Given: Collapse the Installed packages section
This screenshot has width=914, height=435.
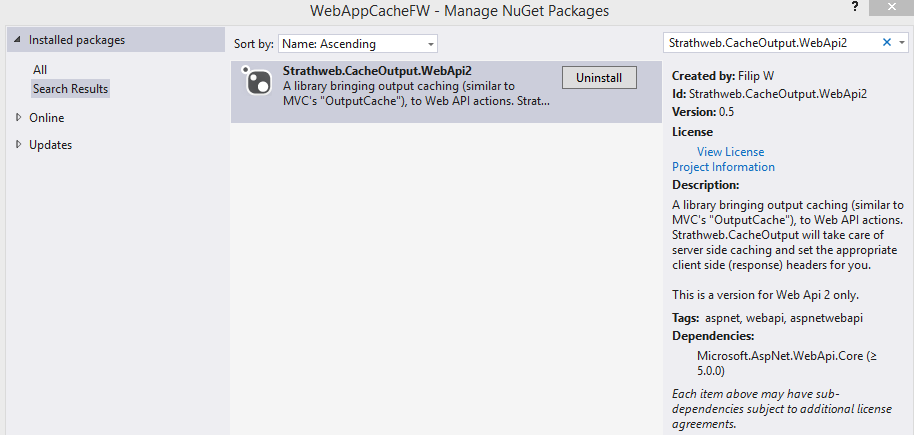Looking at the screenshot, I should [17, 40].
